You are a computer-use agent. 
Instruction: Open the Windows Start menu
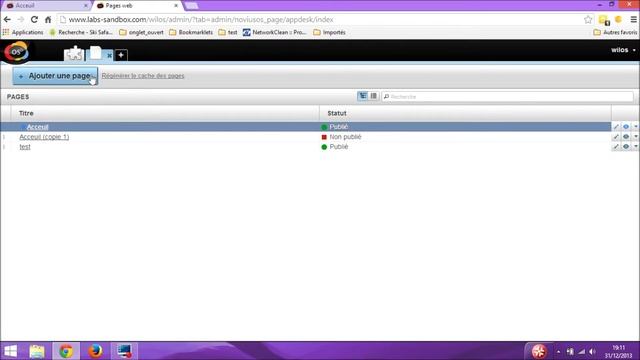(11, 351)
